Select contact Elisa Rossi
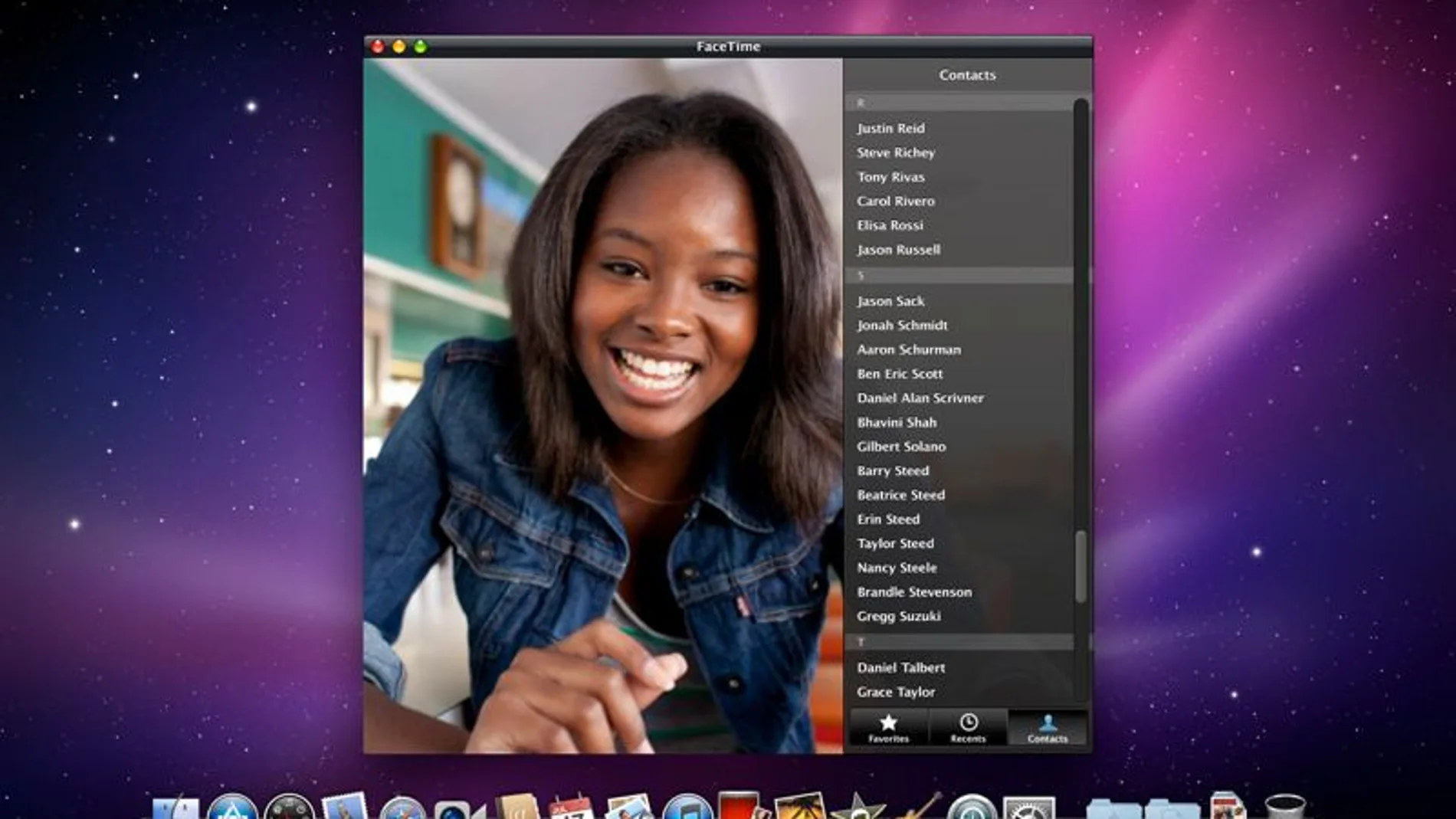Viewport: 1456px width, 819px height. [x=890, y=225]
